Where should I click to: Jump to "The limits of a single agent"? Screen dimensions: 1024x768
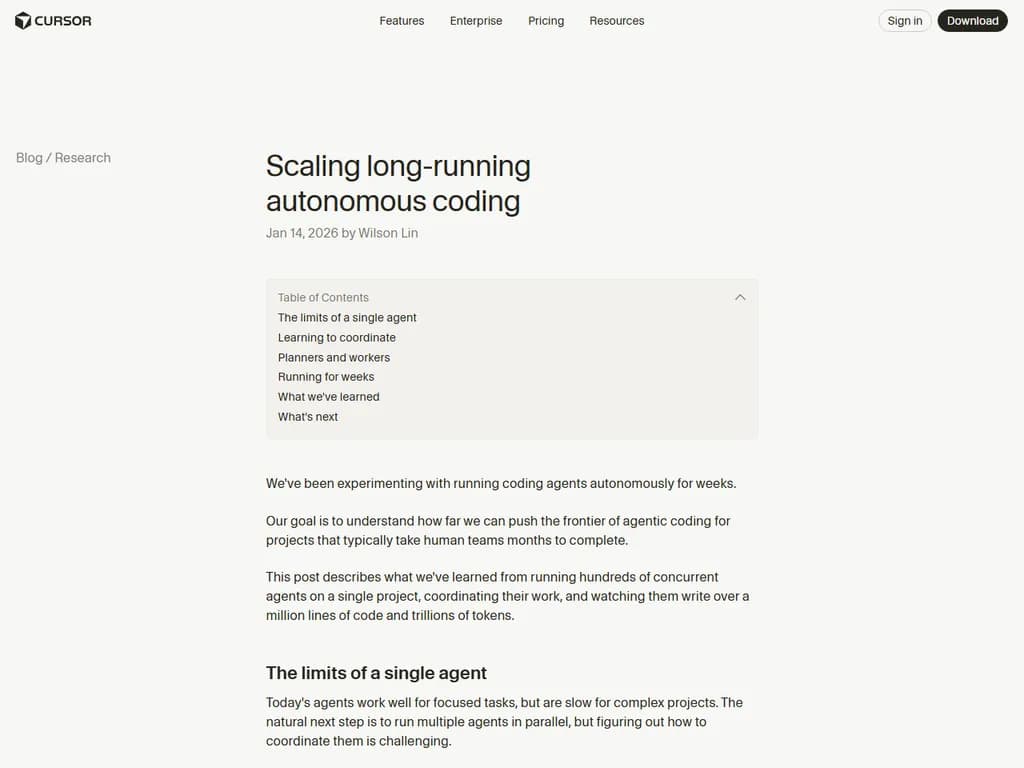pyautogui.click(x=347, y=318)
